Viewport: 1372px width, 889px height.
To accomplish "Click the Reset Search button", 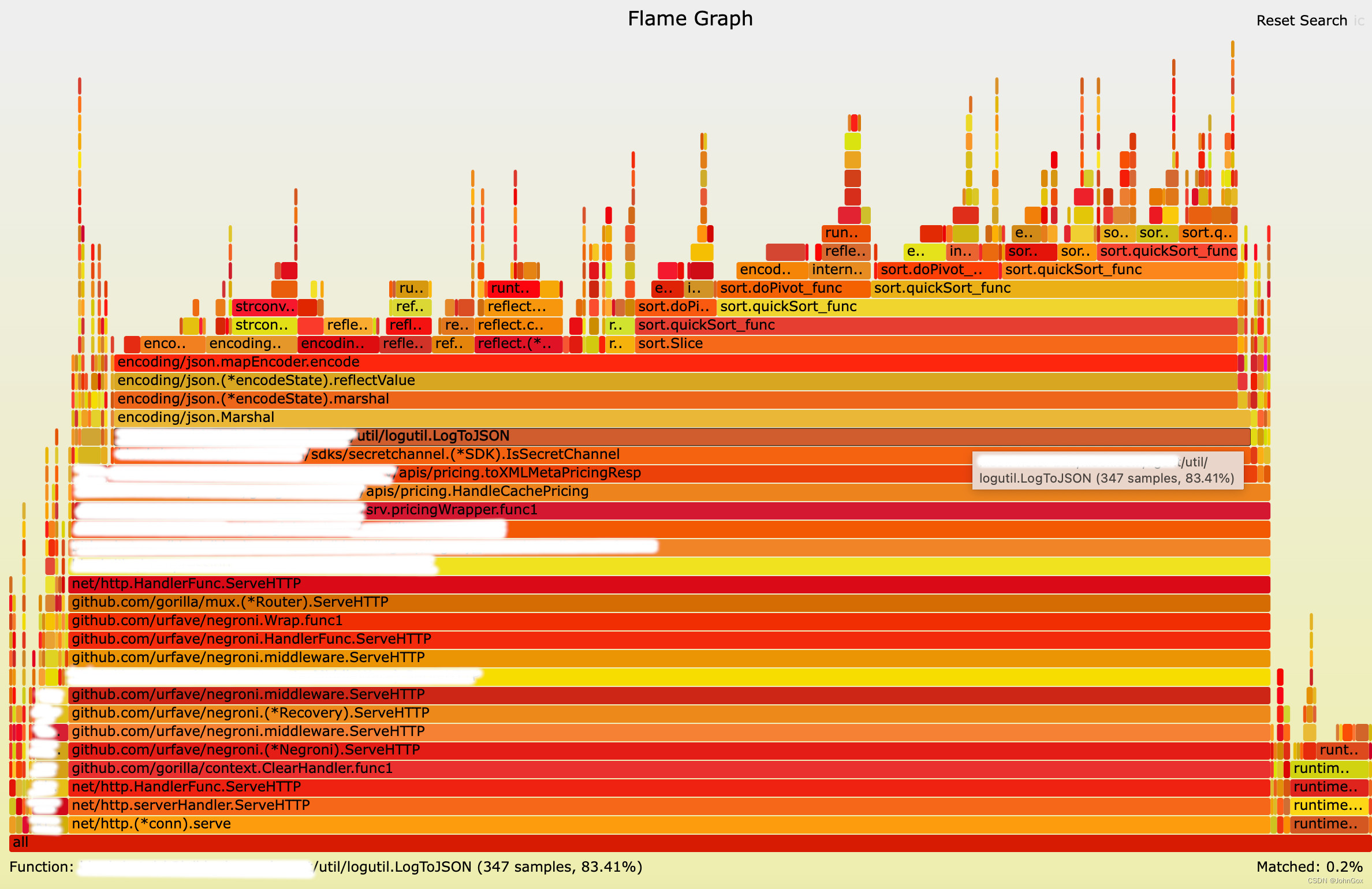I will pyautogui.click(x=1302, y=20).
